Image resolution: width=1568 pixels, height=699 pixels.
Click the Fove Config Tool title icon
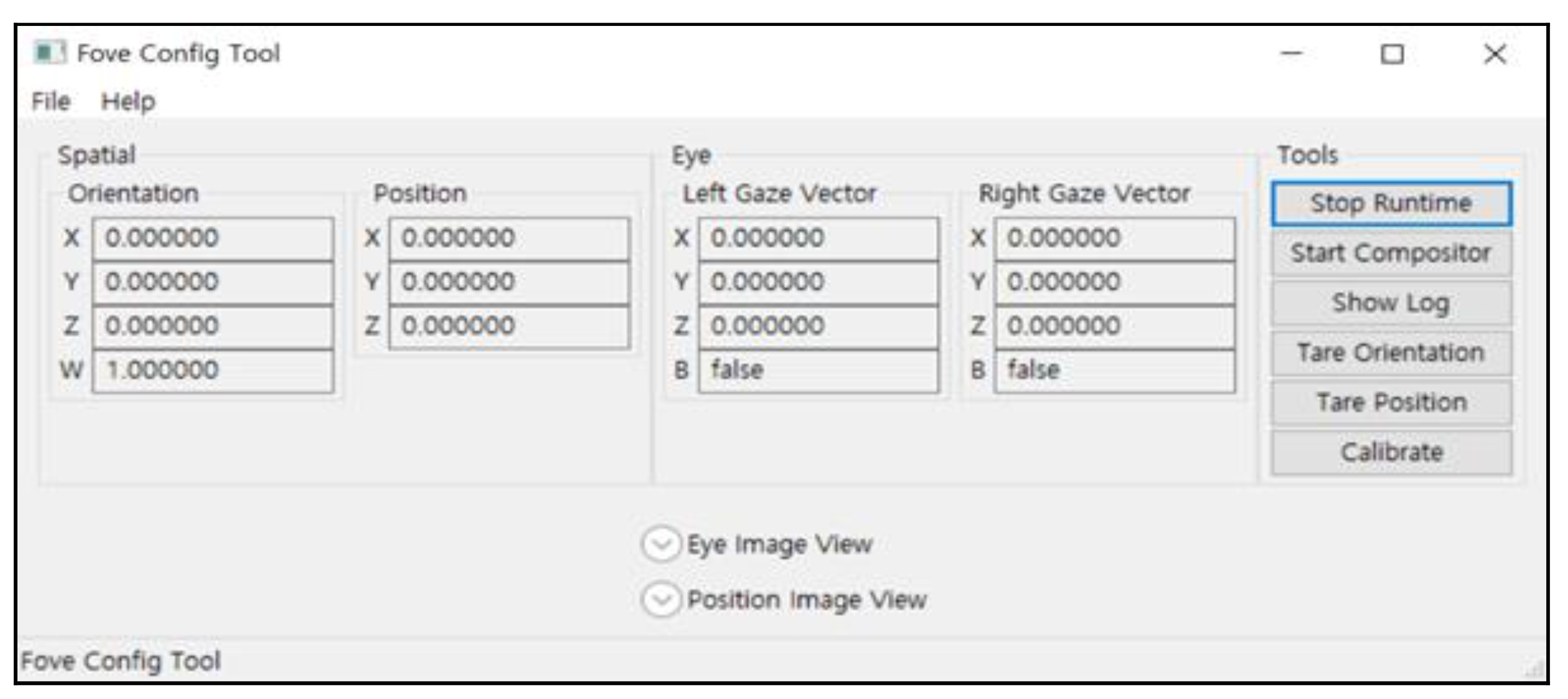[50, 53]
